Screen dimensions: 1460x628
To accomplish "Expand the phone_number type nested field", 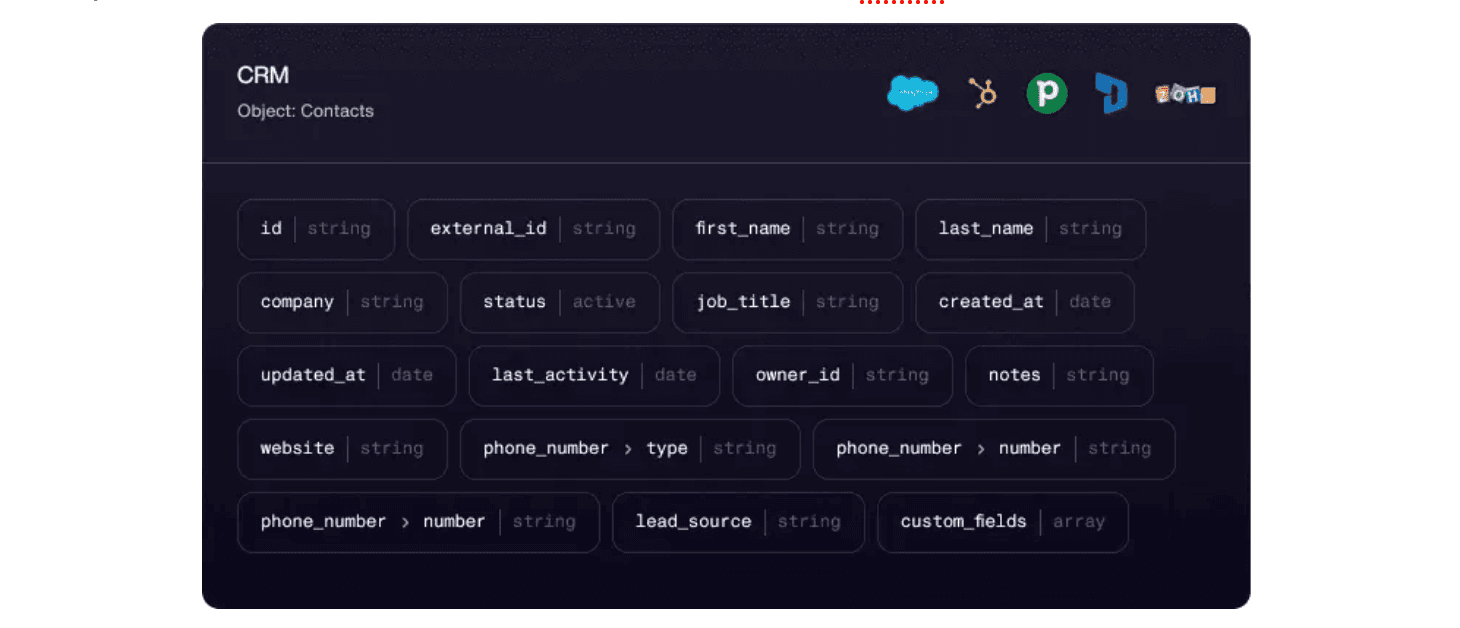I will [x=629, y=449].
